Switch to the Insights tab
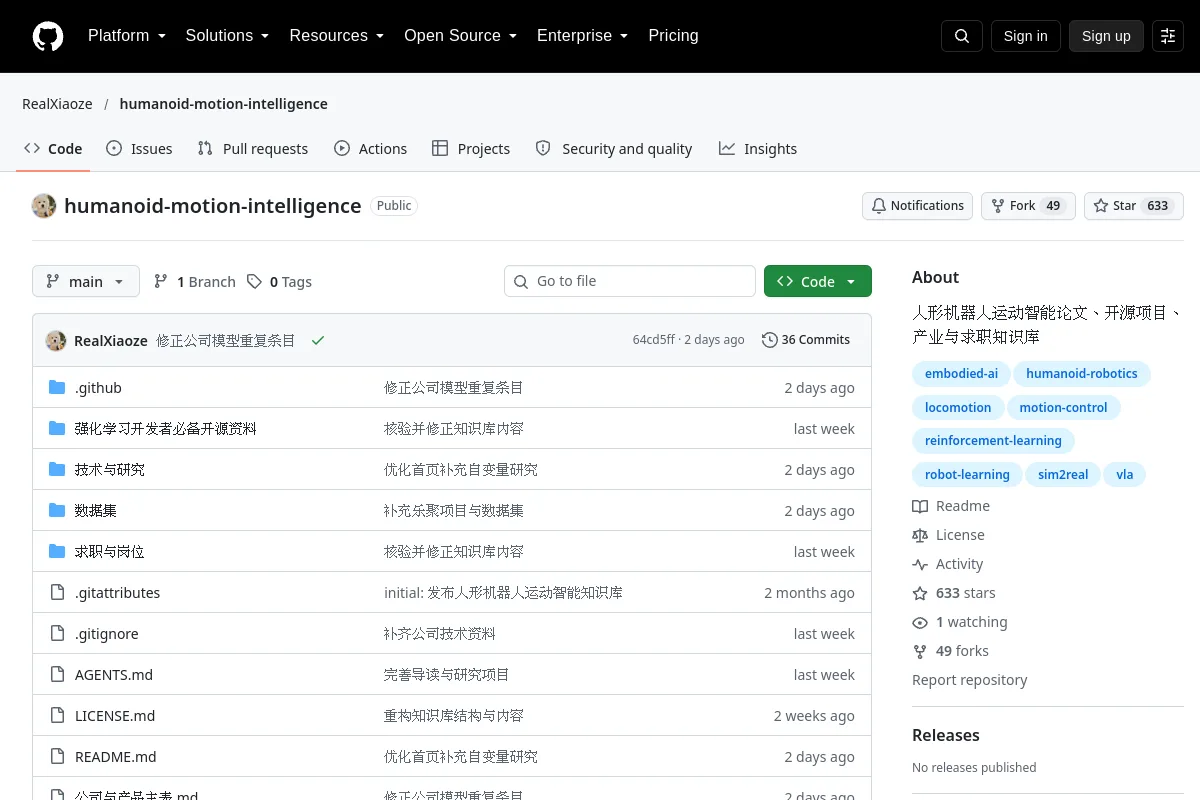This screenshot has width=1200, height=800. pos(758,149)
